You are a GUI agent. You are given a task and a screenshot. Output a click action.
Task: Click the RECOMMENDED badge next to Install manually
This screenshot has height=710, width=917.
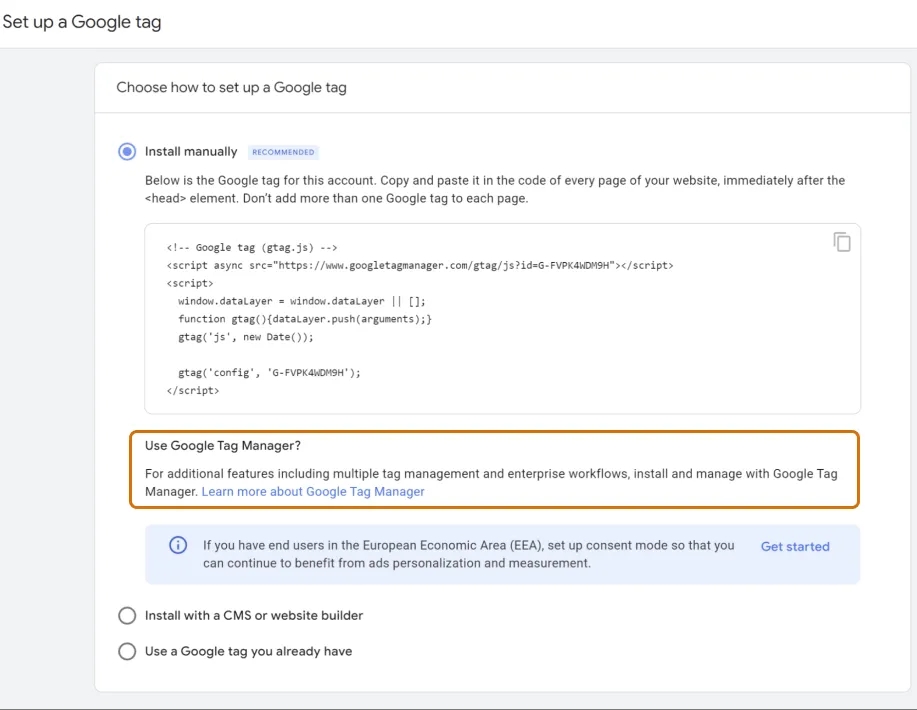coord(283,152)
